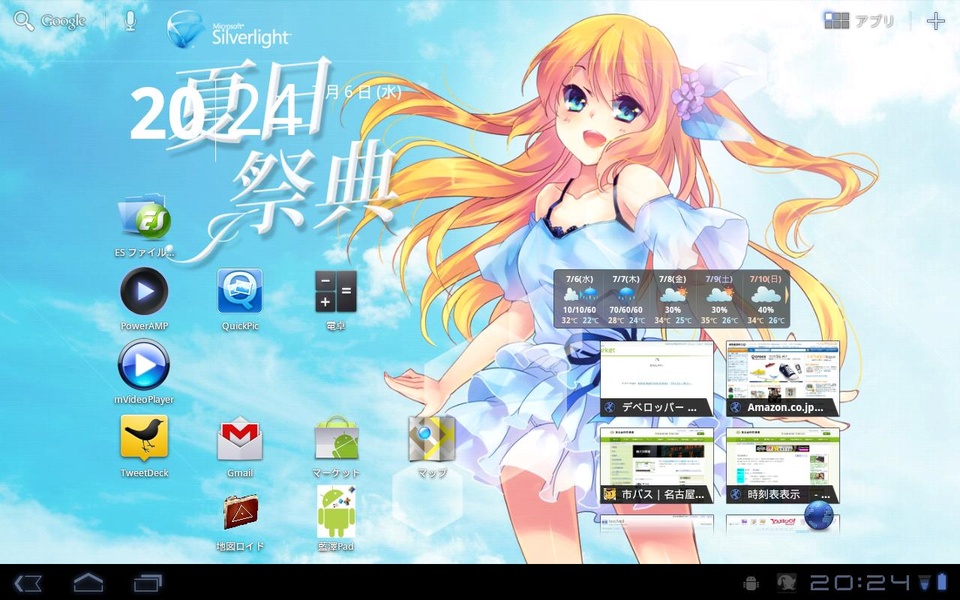The image size is (960, 600).
Task: Tap the Microsoft Silverlight logo
Action: point(229,29)
